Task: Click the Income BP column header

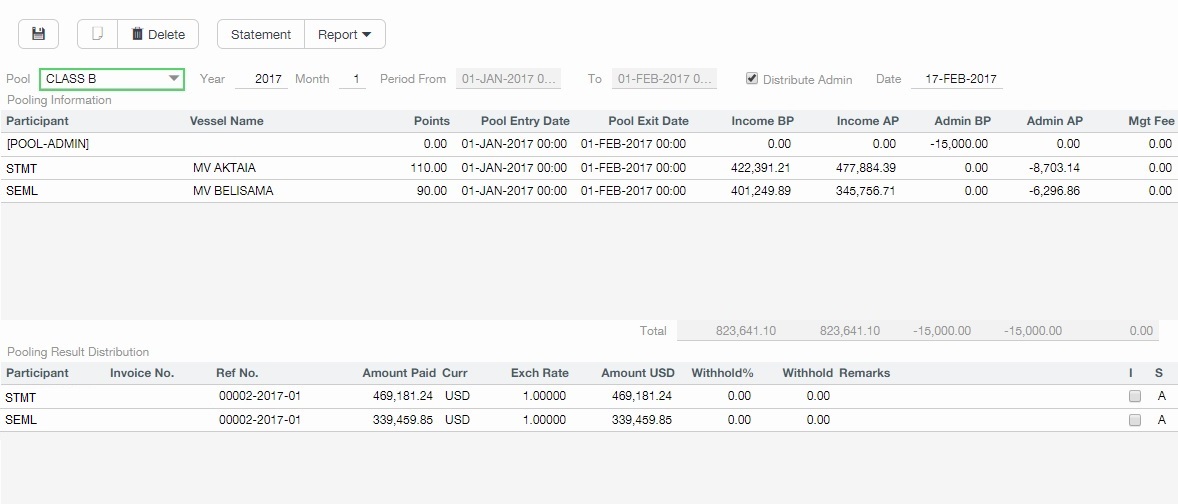Action: (762, 121)
